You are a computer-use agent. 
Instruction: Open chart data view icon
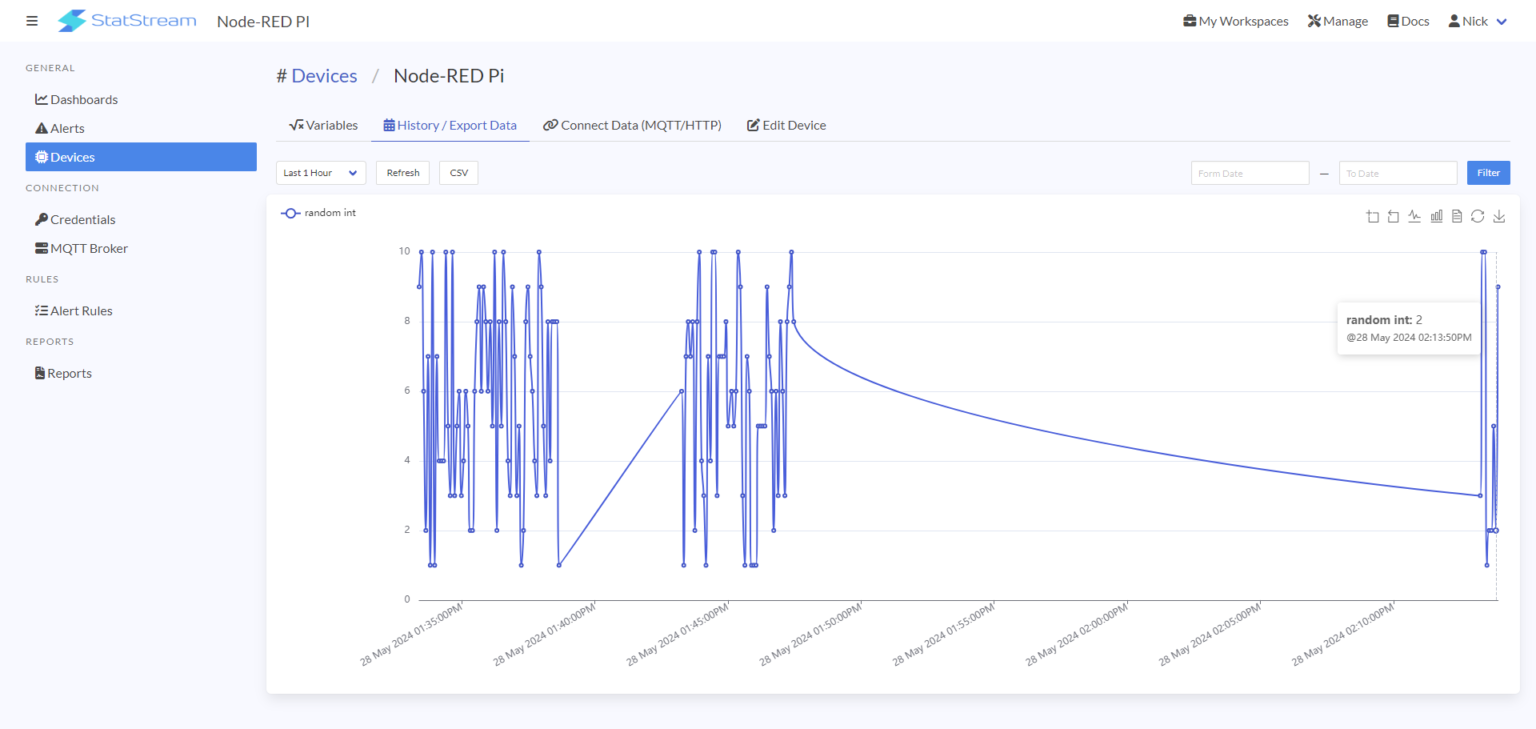(1457, 216)
